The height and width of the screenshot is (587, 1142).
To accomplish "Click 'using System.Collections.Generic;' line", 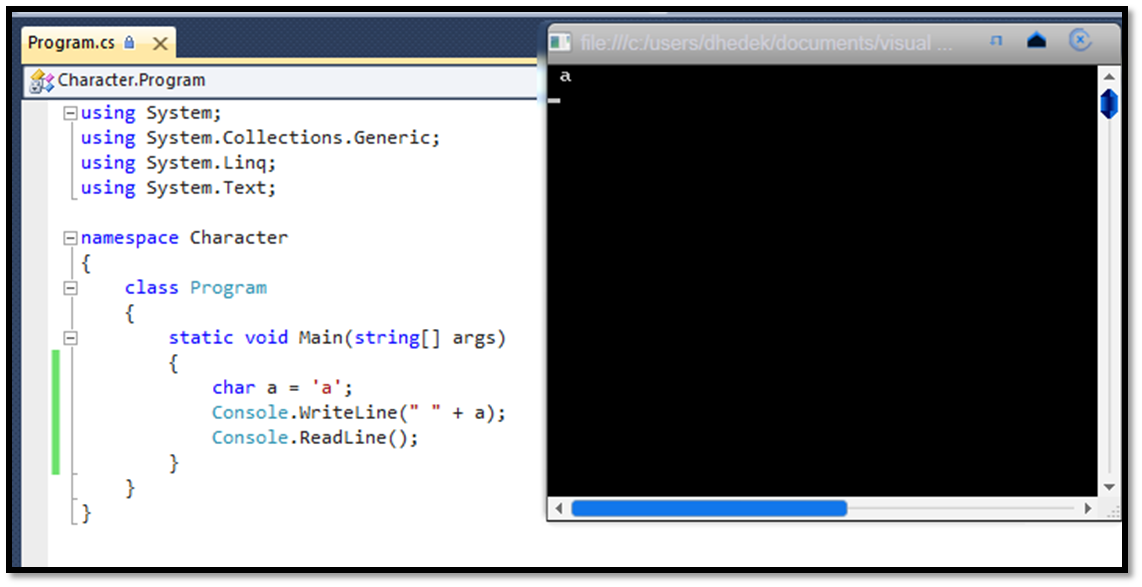I will (260, 138).
